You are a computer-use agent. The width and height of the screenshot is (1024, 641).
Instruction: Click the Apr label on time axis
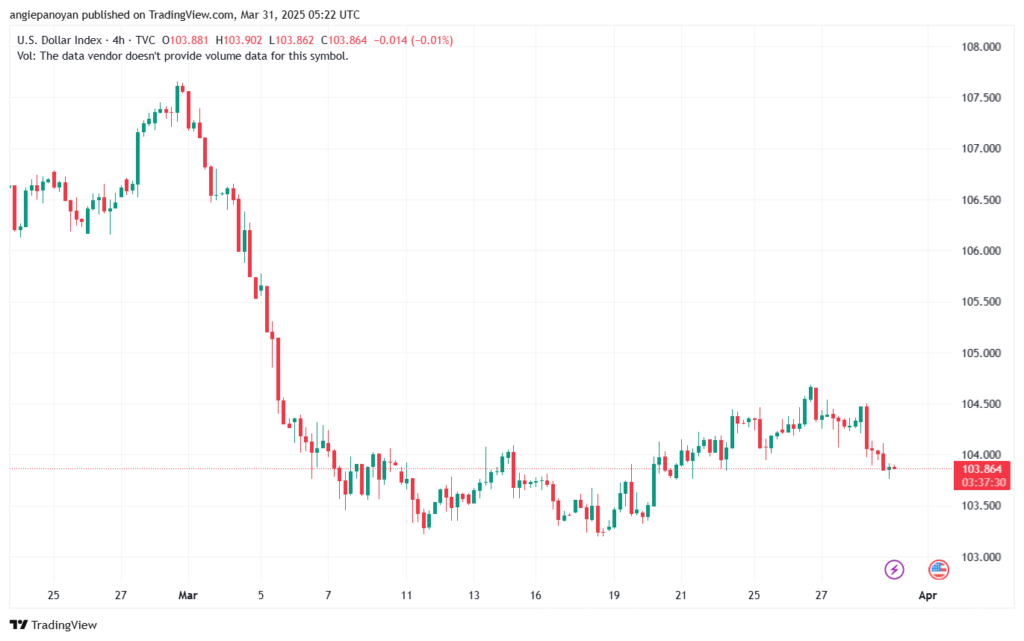click(928, 595)
